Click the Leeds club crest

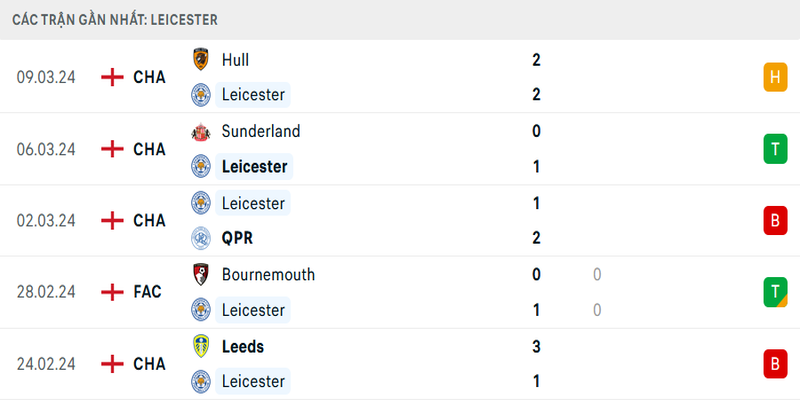click(x=201, y=346)
